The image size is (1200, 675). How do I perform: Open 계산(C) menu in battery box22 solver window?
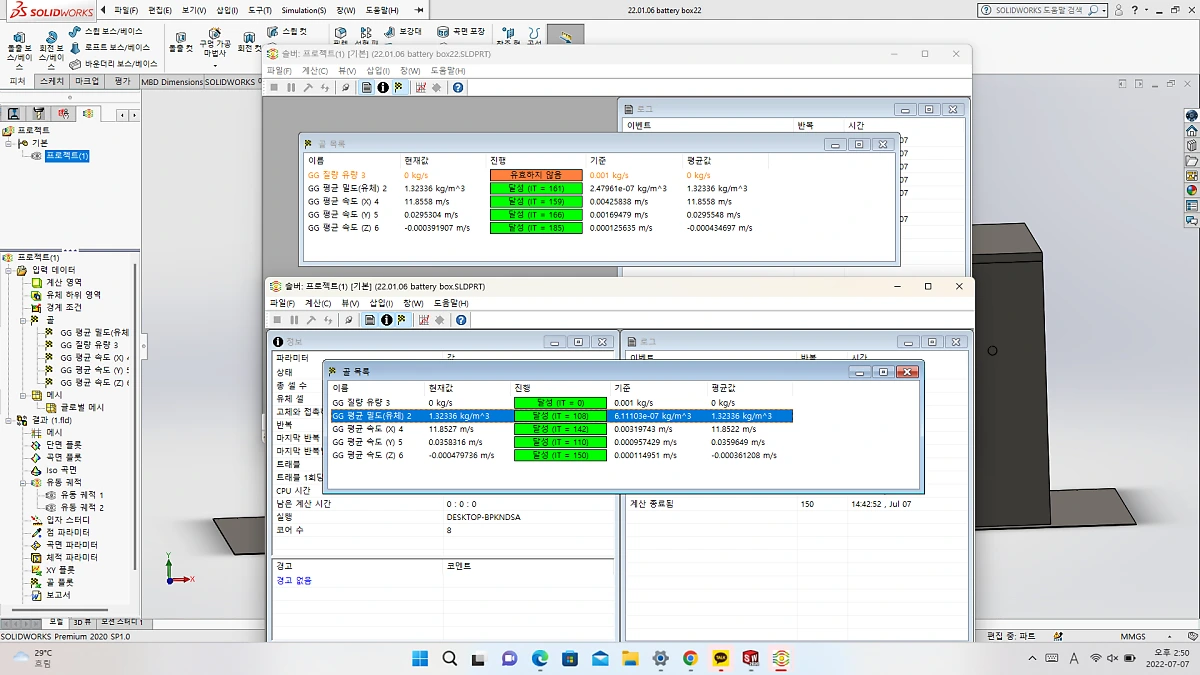coord(315,71)
